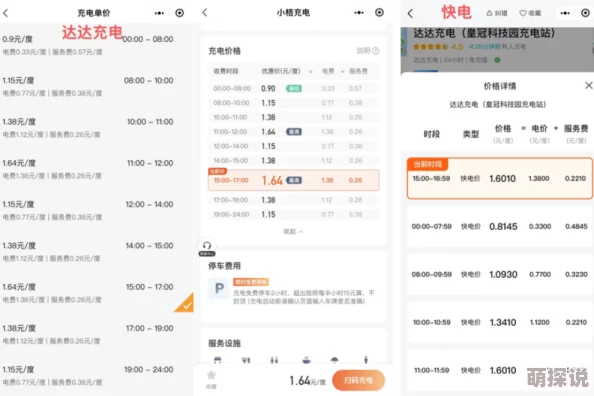Select the highlighted 15:00-17:00 row in 小桔充电
Viewport: 594px width, 396px height.
coord(294,180)
